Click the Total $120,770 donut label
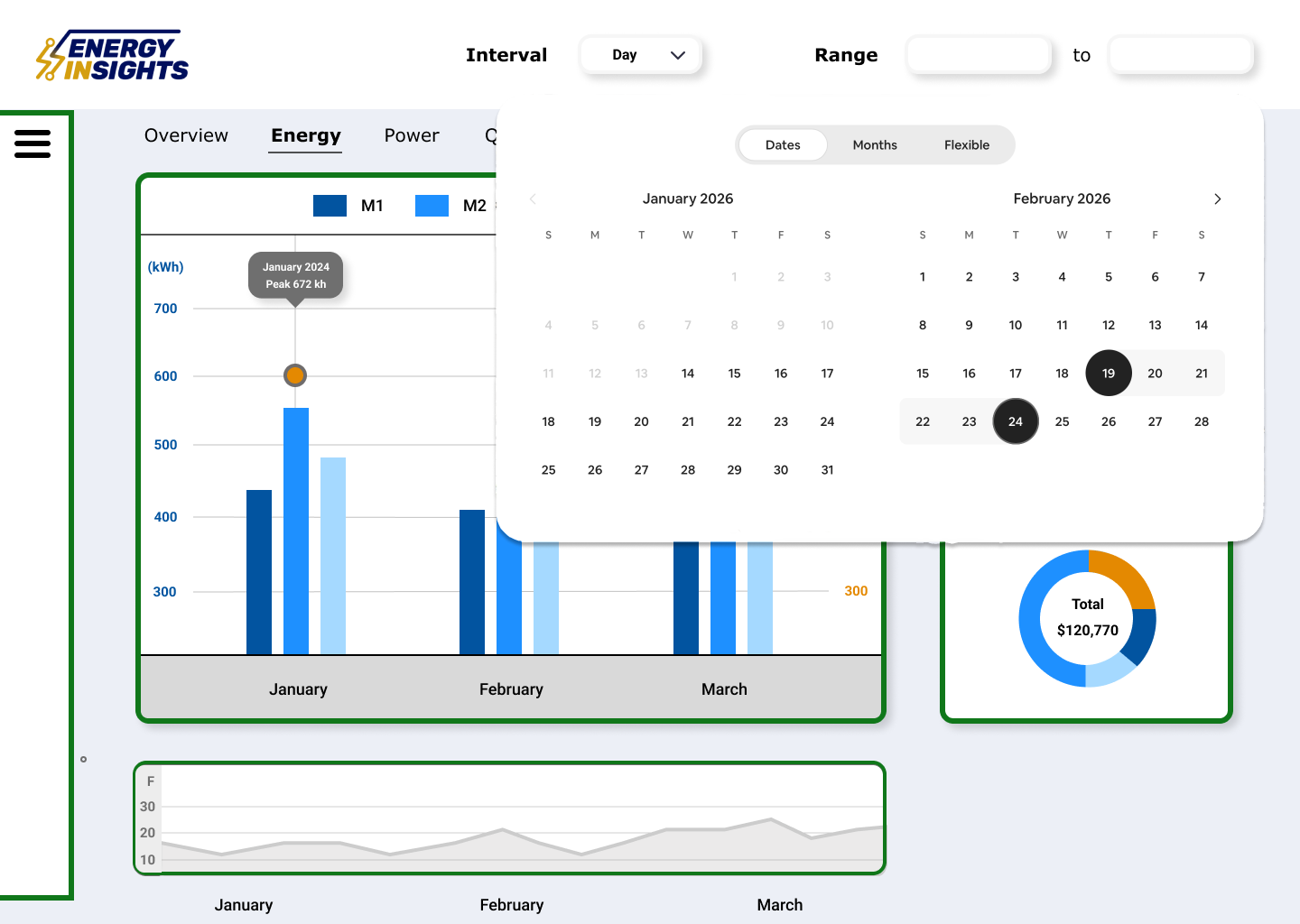1300x924 pixels. [1088, 617]
